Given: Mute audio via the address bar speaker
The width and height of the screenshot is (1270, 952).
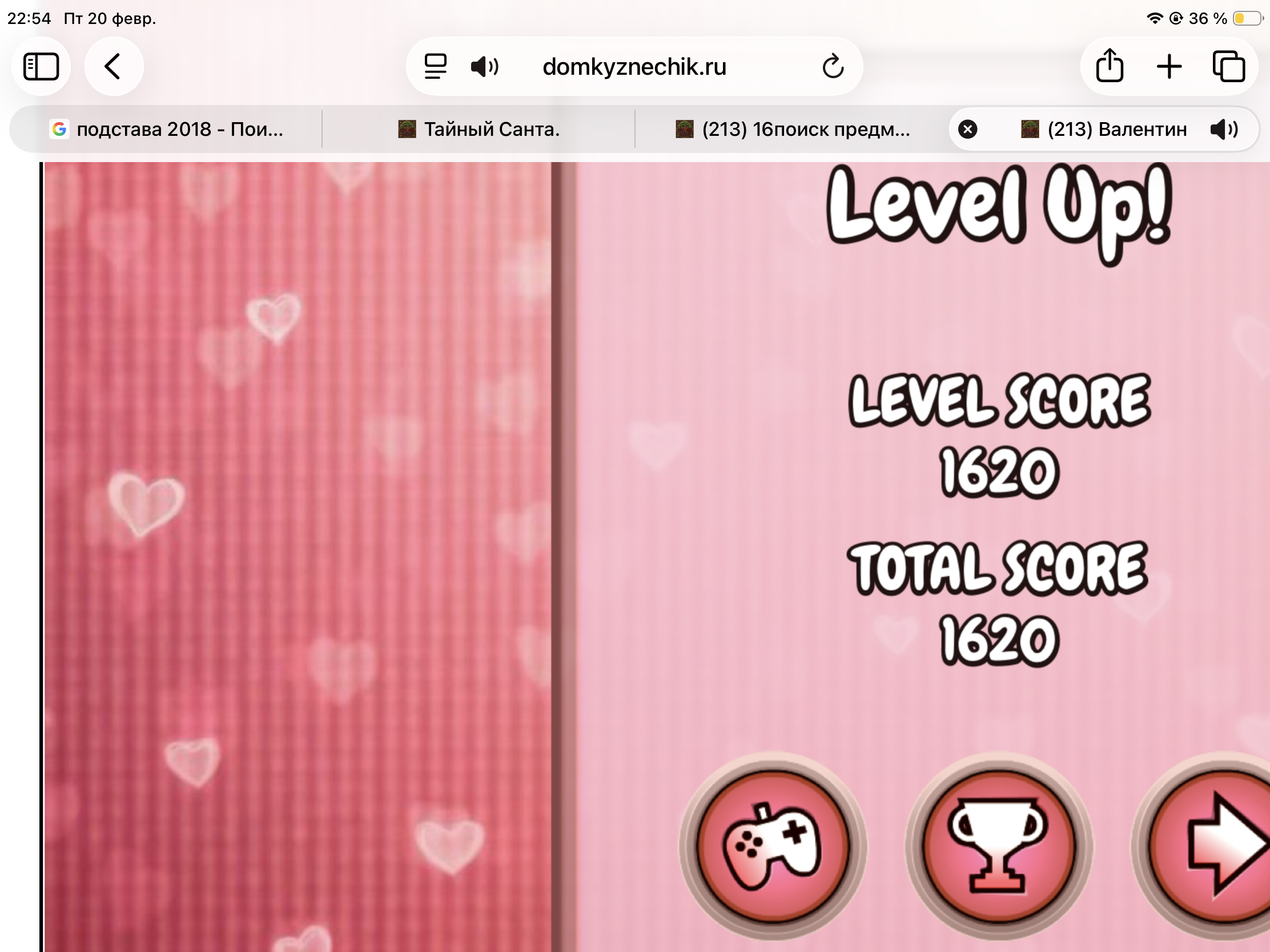Looking at the screenshot, I should tap(484, 67).
